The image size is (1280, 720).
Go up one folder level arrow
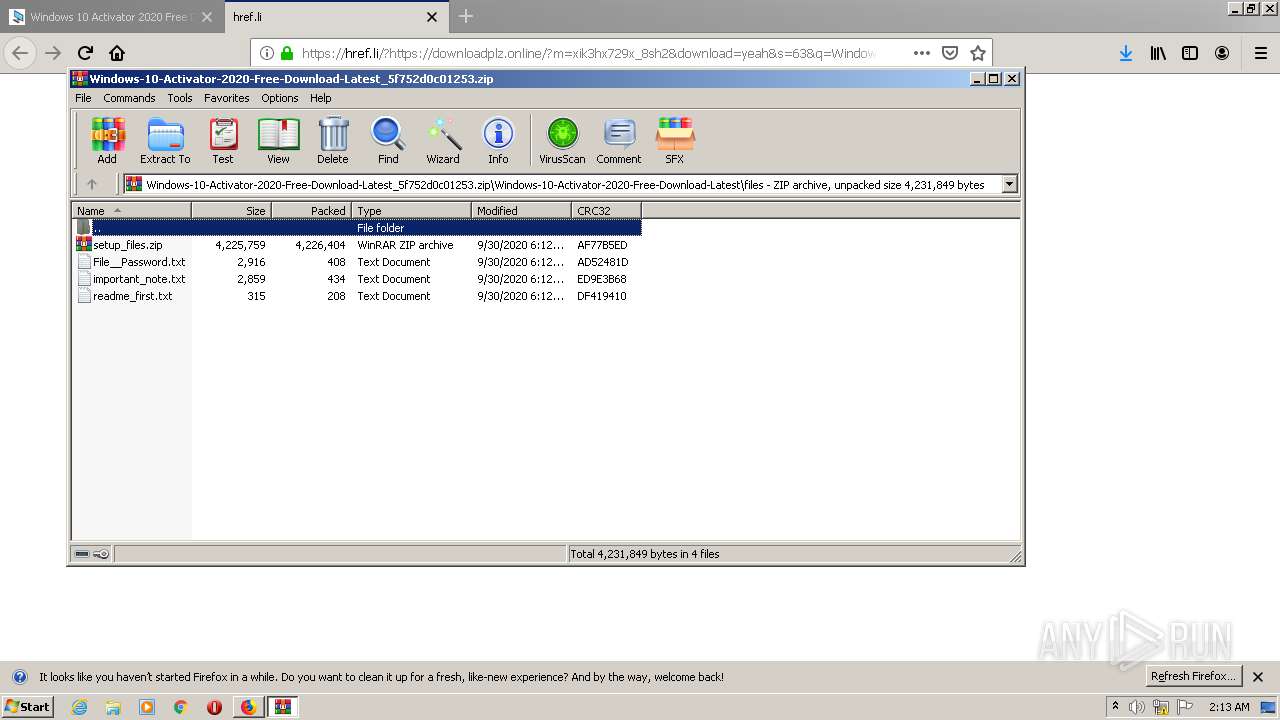click(x=92, y=184)
